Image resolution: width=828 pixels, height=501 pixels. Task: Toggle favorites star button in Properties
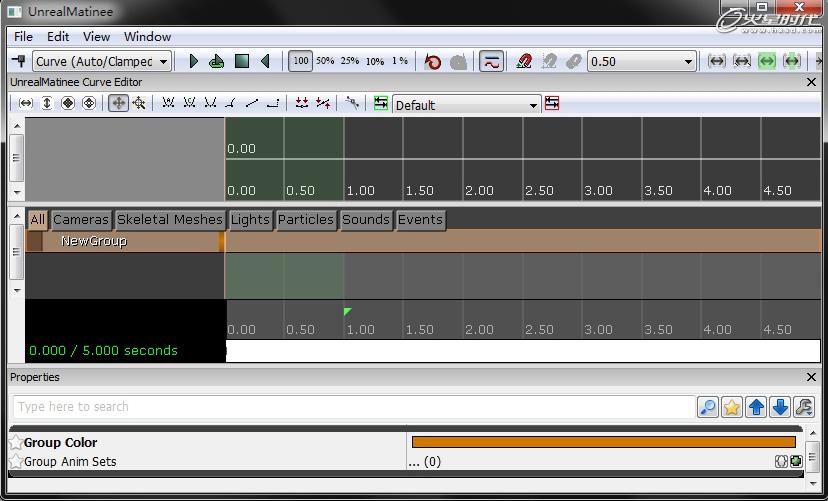point(731,407)
